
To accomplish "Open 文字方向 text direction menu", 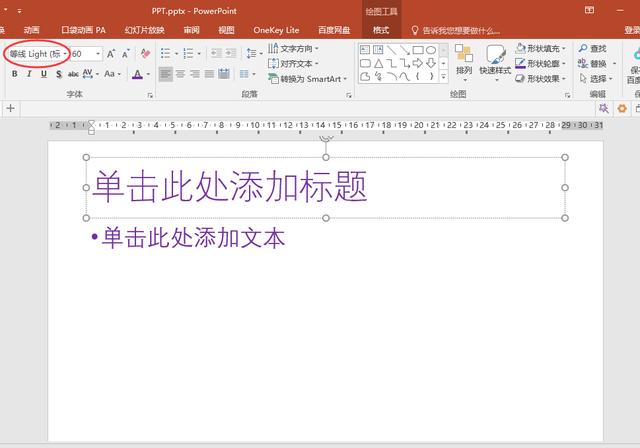I will pyautogui.click(x=293, y=49).
